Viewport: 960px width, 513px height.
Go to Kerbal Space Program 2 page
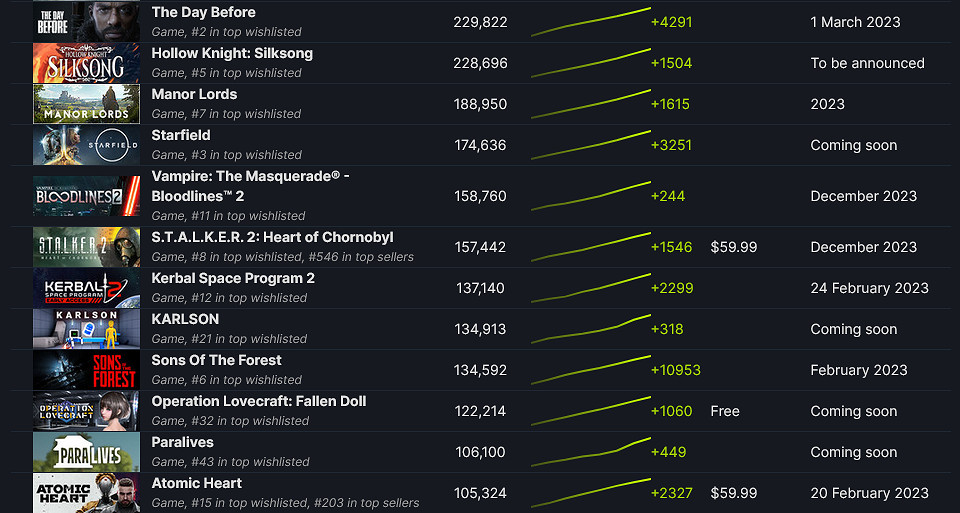[233, 279]
